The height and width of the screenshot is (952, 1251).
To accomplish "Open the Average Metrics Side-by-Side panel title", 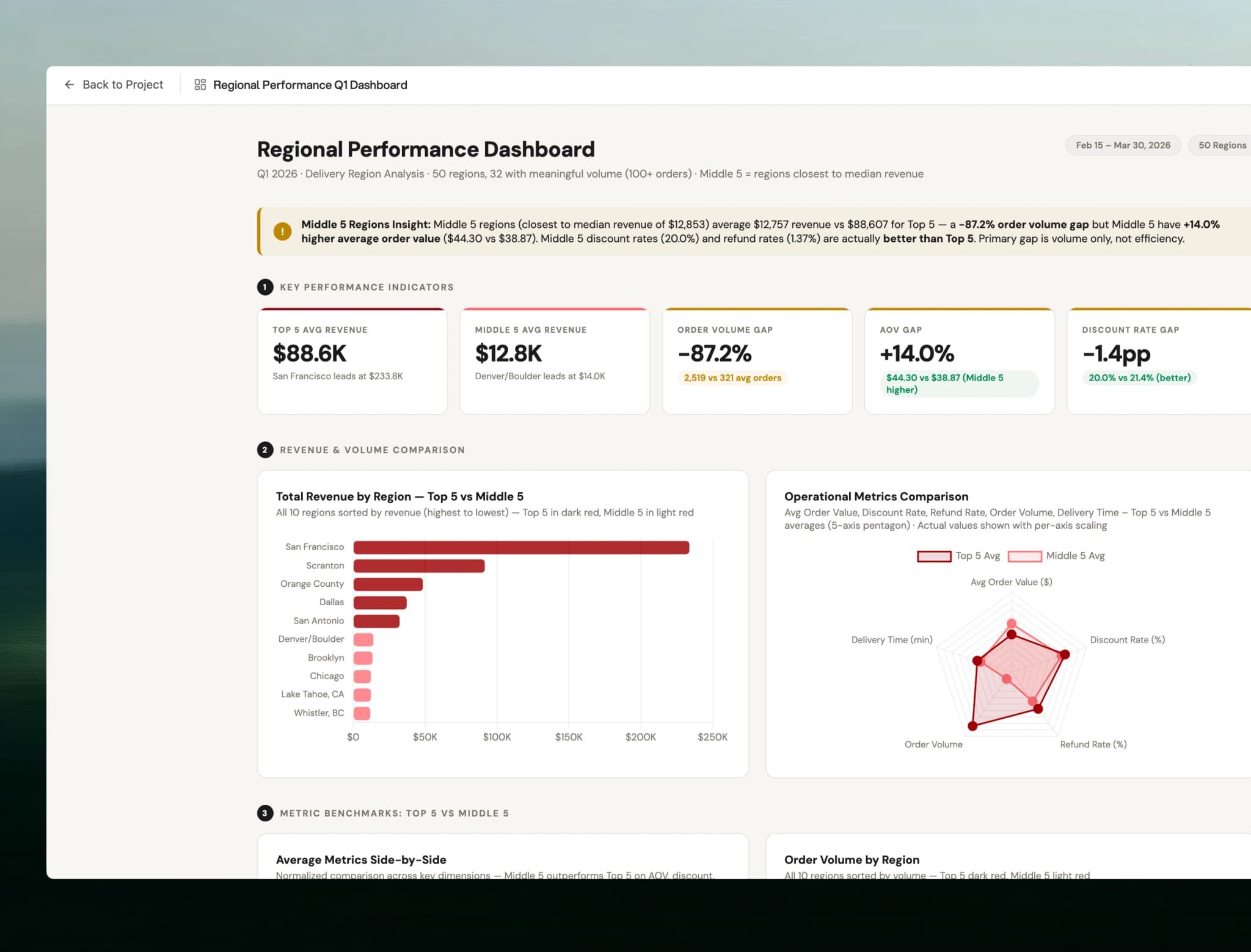I will [x=360, y=859].
